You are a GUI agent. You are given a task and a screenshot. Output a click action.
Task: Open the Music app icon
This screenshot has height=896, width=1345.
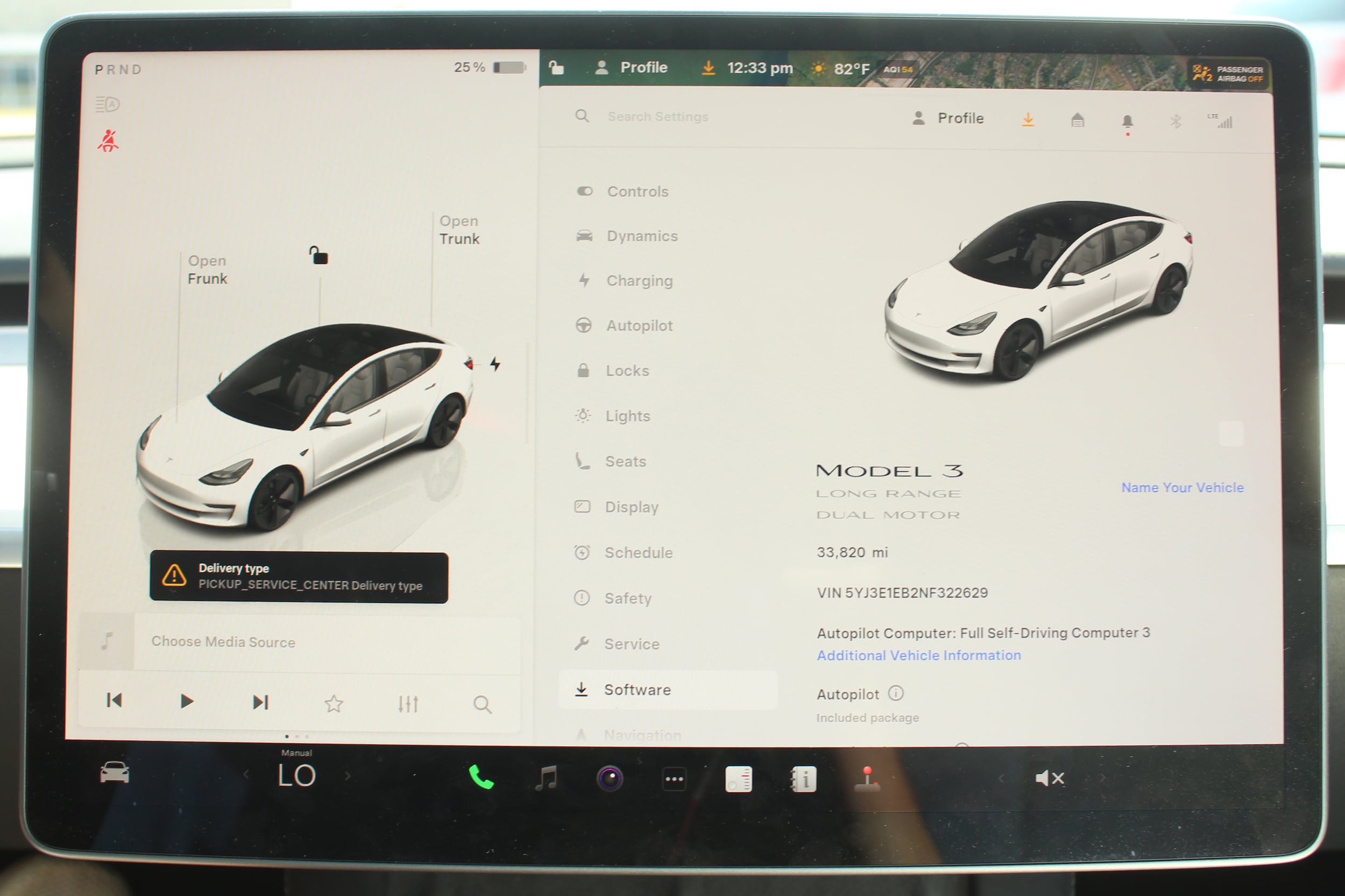pos(546,778)
